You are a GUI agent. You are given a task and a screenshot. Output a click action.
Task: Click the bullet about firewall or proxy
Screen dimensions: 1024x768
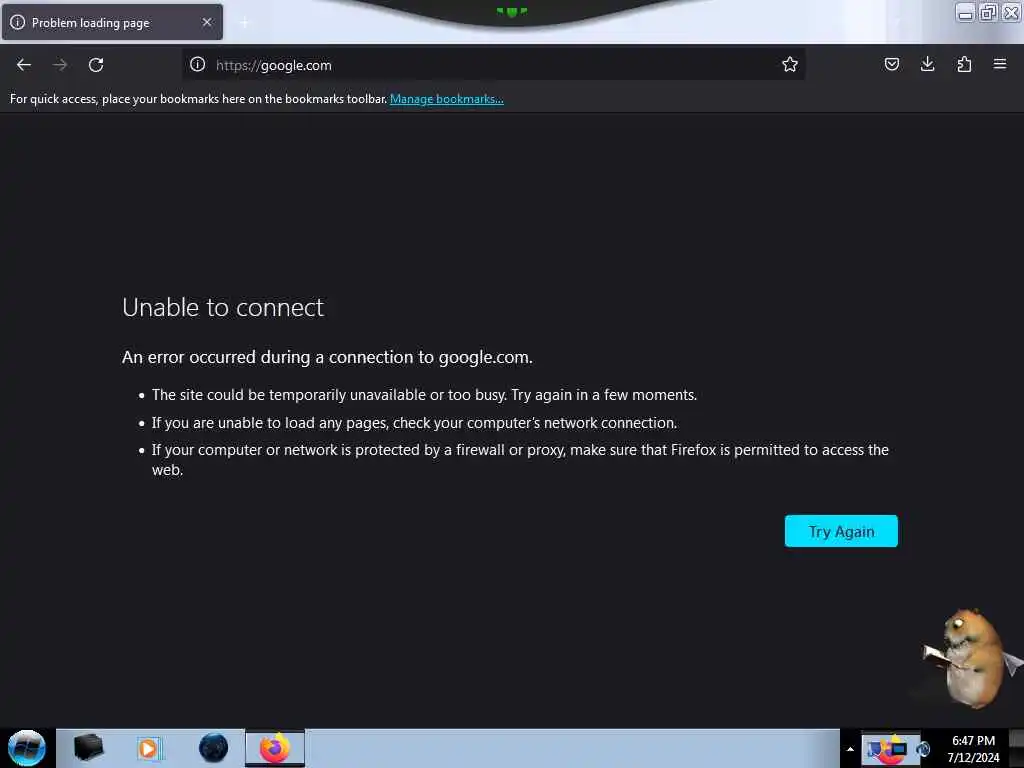[520, 460]
